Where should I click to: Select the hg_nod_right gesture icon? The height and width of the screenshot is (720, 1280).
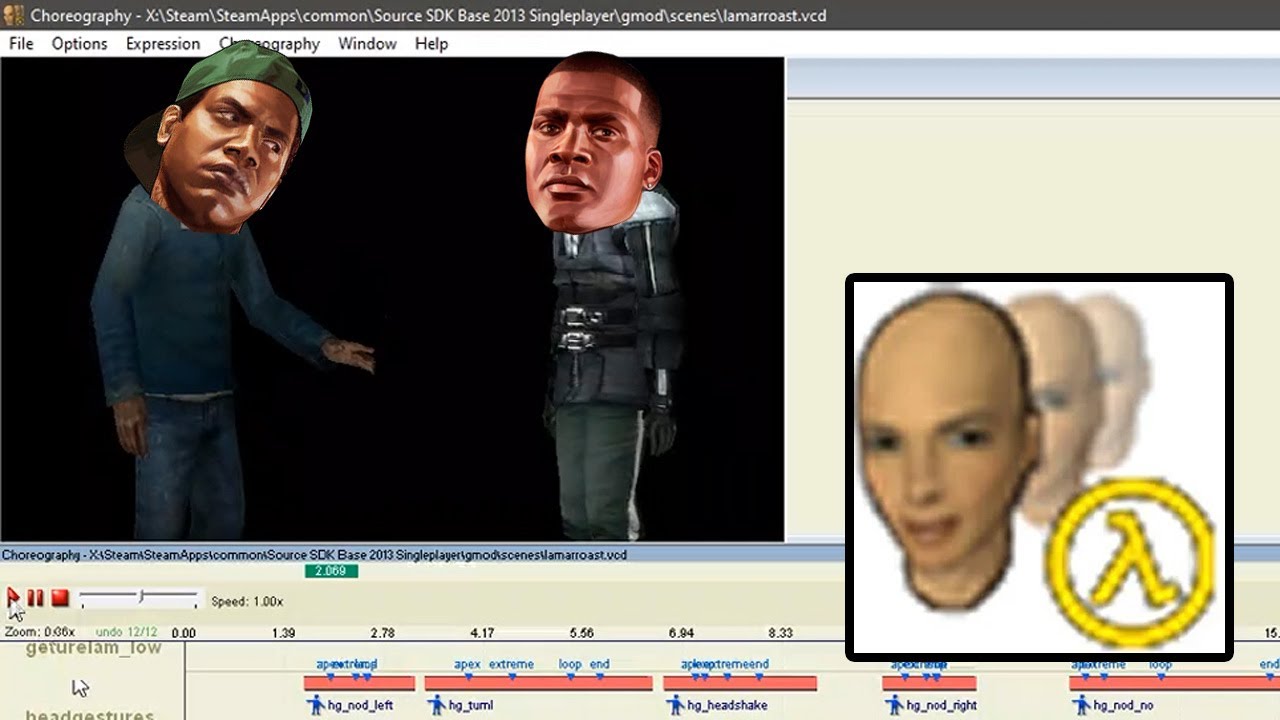(x=894, y=705)
